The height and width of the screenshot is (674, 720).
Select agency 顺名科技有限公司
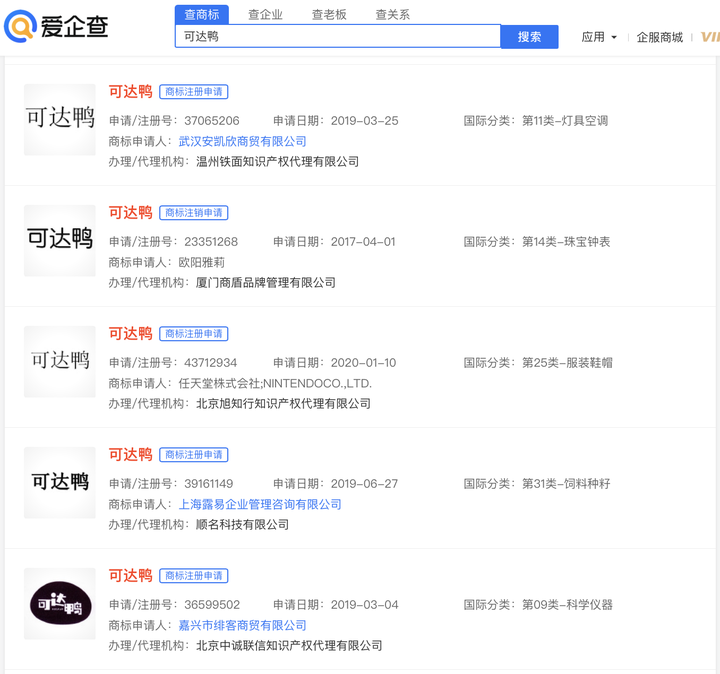(242, 524)
